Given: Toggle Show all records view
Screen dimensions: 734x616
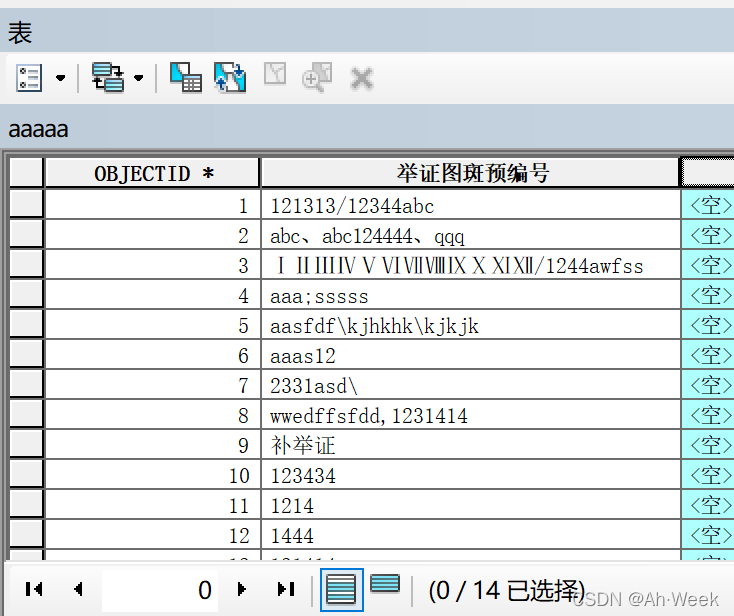Looking at the screenshot, I should 342,590.
